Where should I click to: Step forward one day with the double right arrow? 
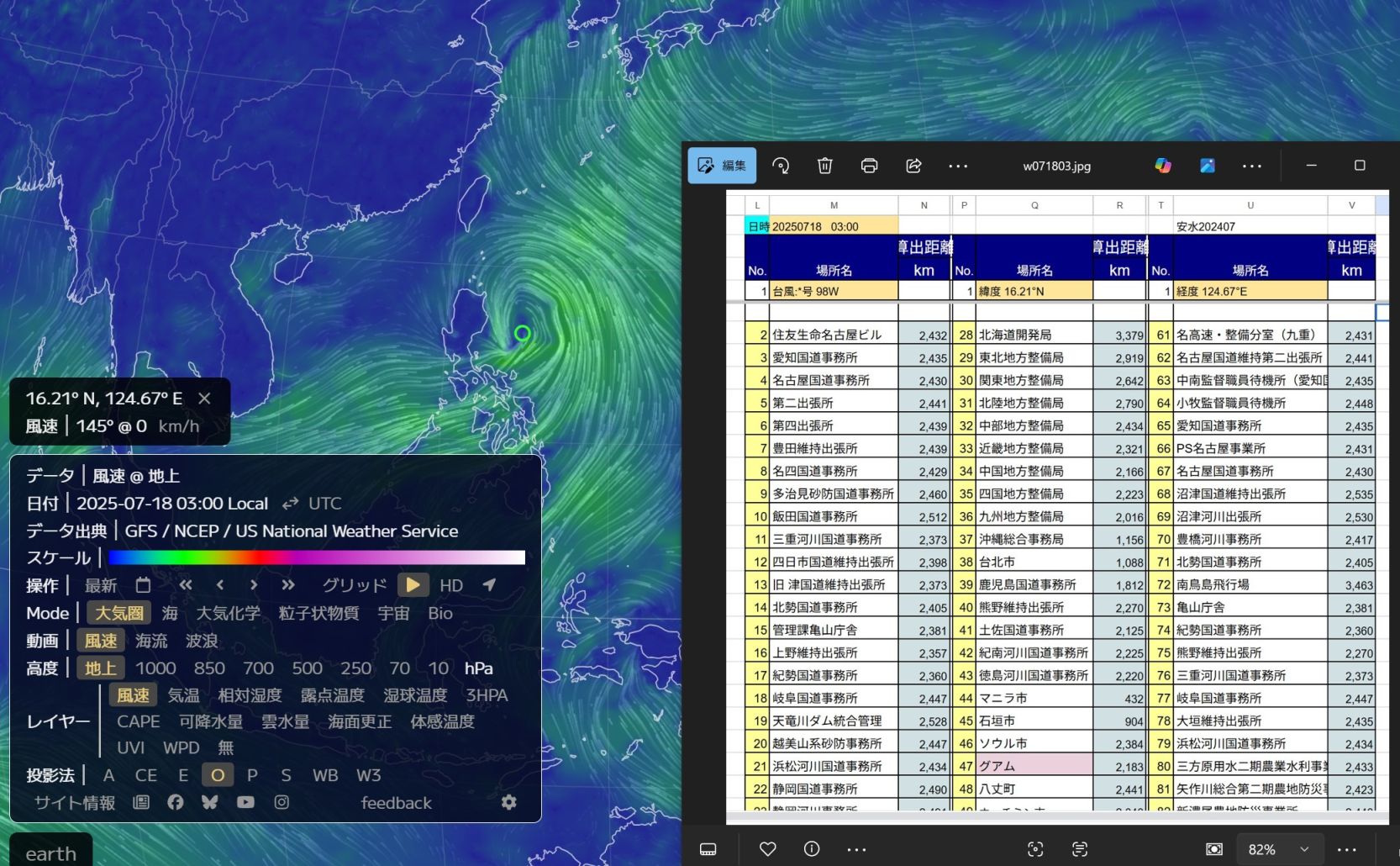pos(288,584)
